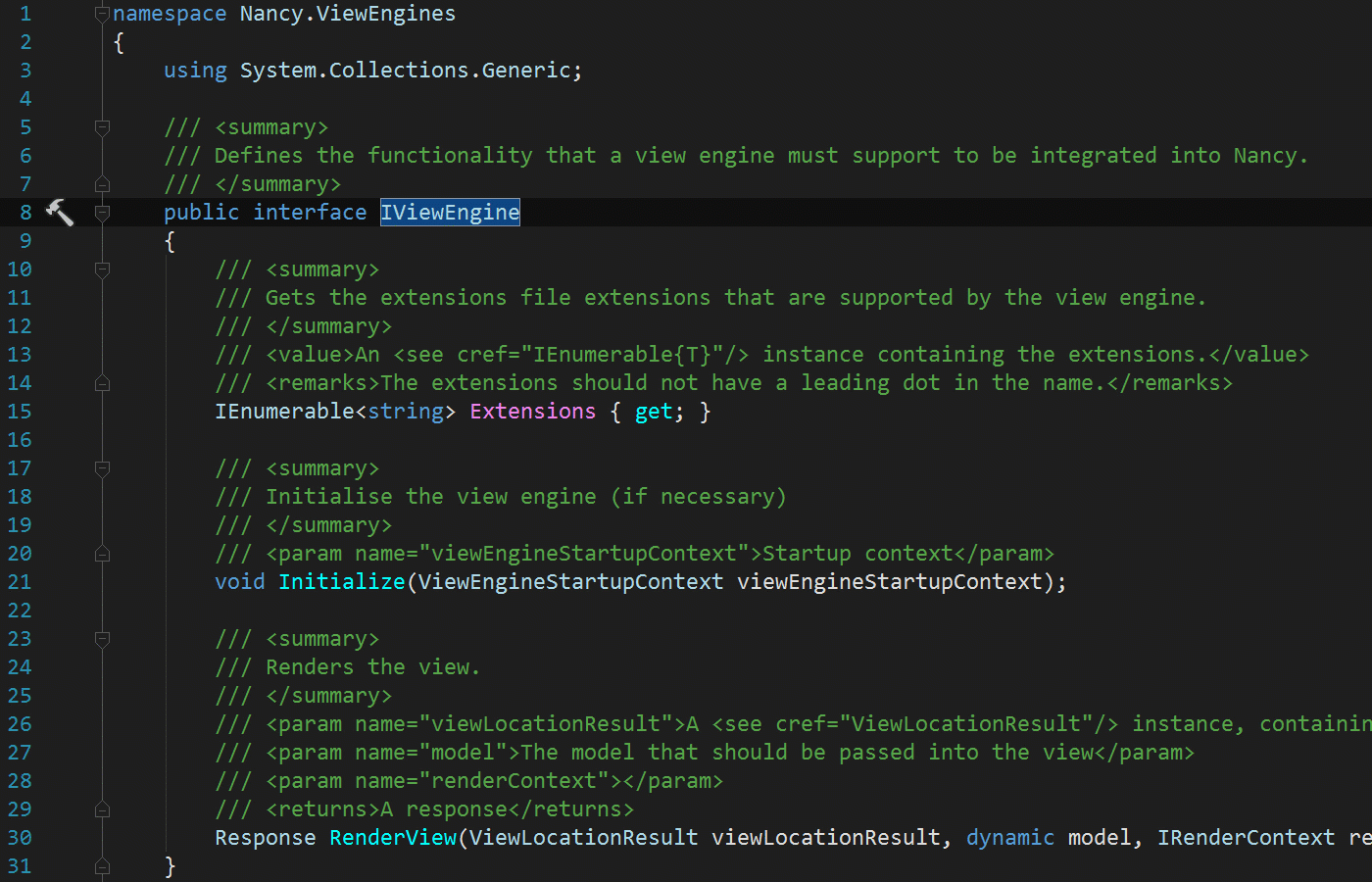1372x882 pixels.
Task: Place cursor on ViewEngineStartupContext type
Action: point(566,581)
